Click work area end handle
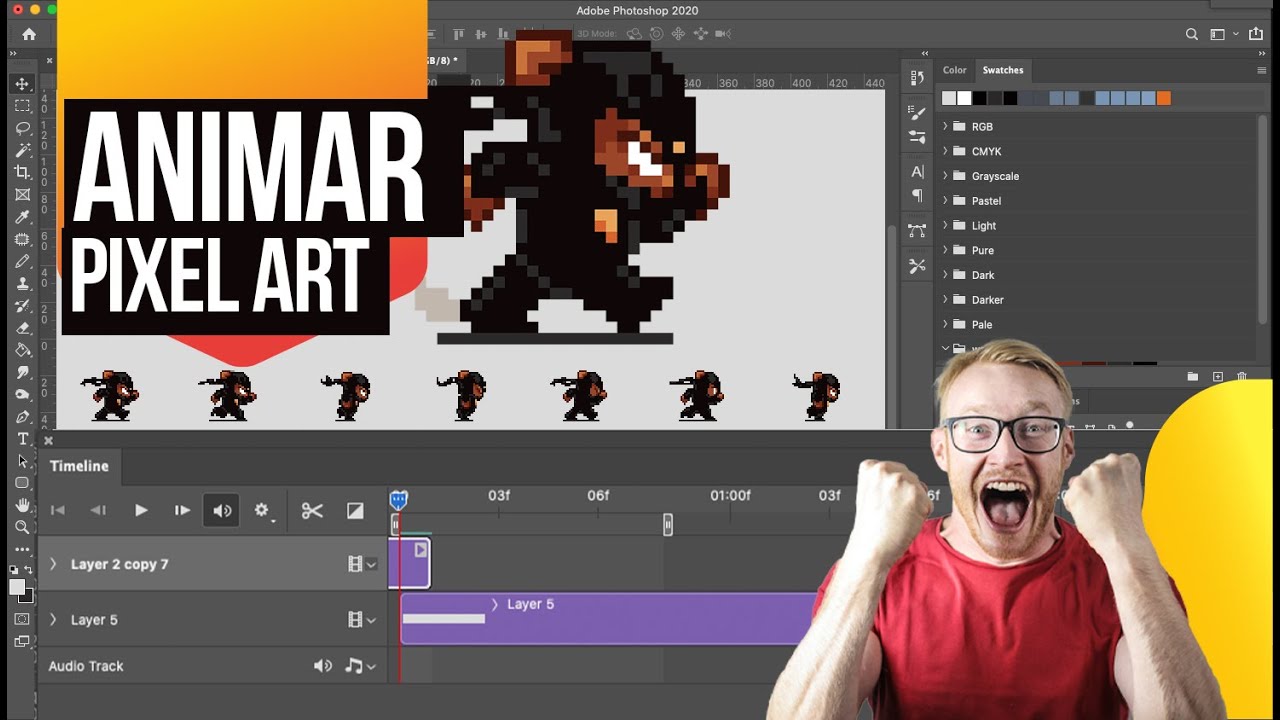 coord(668,524)
